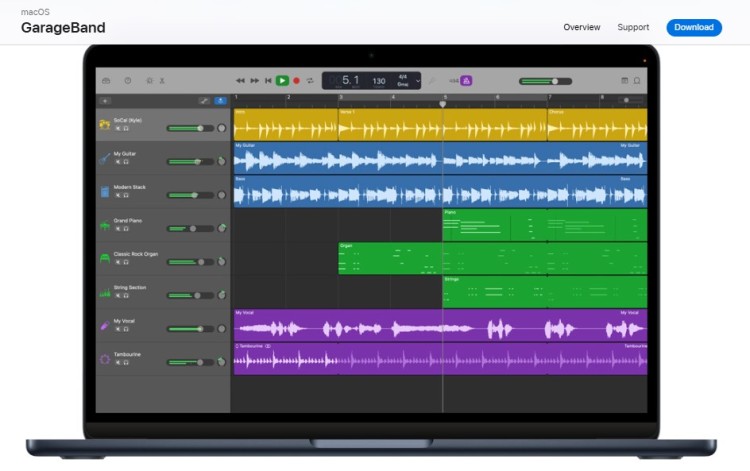The width and height of the screenshot is (750, 471).
Task: Open Smart Controls dial icon
Action: pyautogui.click(x=150, y=81)
